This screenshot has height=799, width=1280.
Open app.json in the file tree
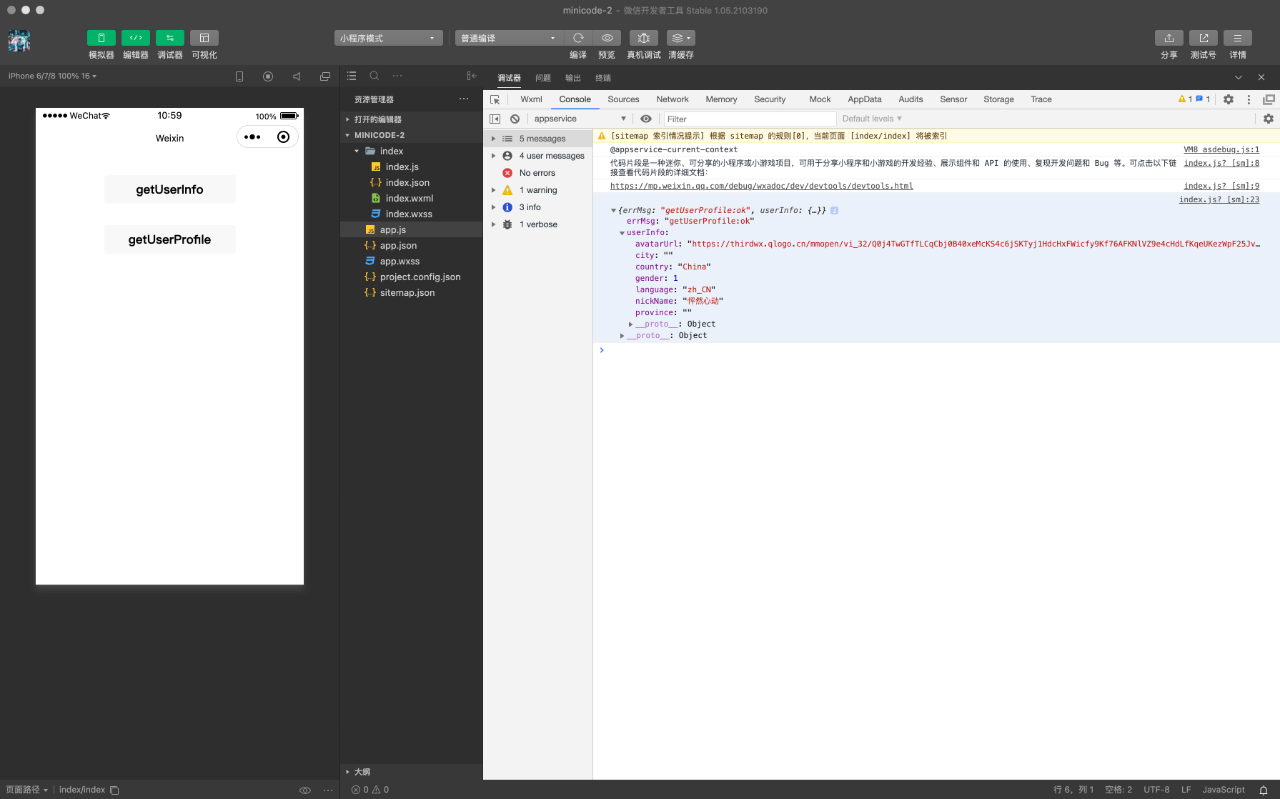pyautogui.click(x=398, y=245)
